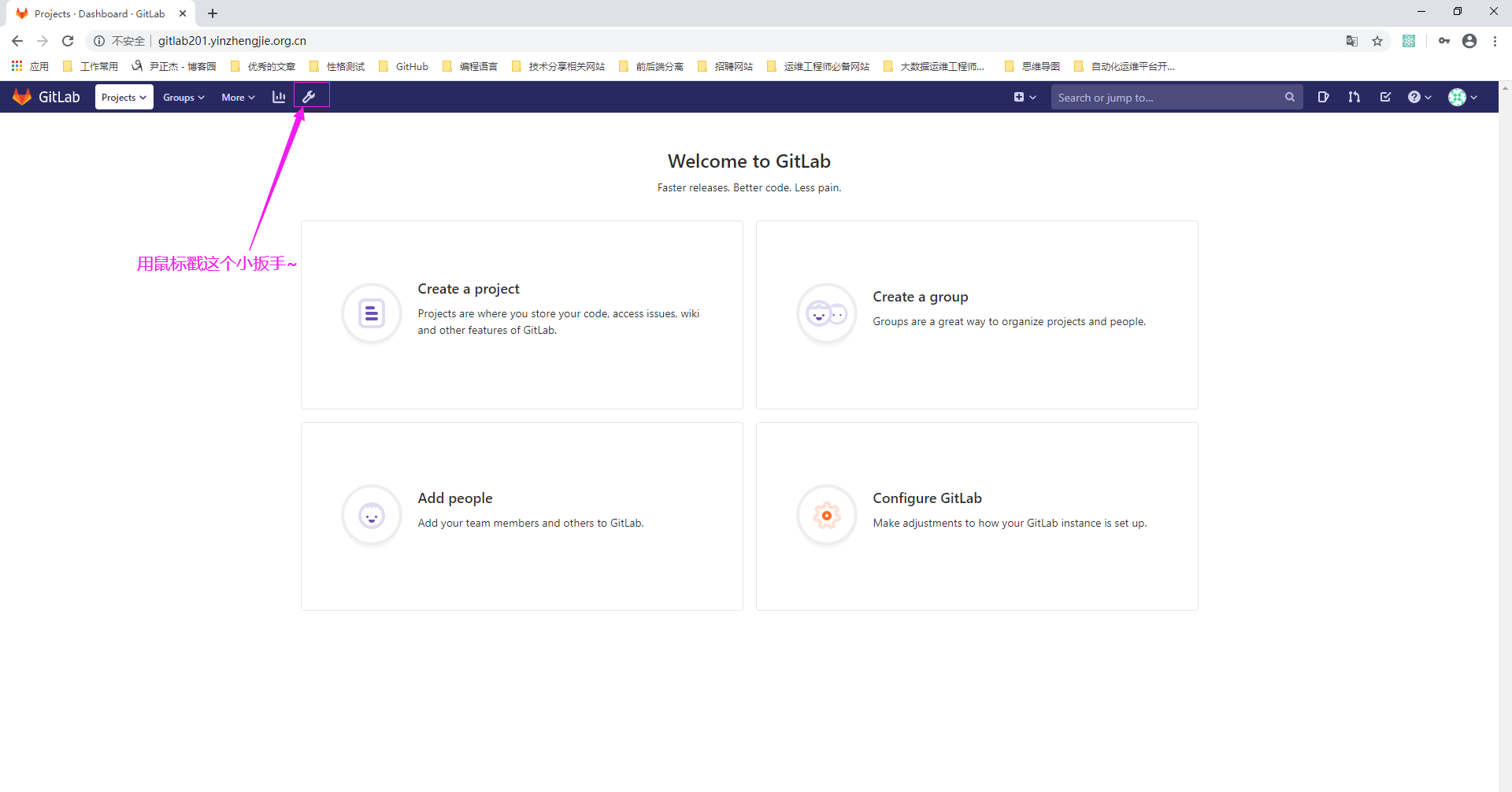Click the green browser extension icon
The height and width of the screenshot is (792, 1512).
[x=1409, y=41]
